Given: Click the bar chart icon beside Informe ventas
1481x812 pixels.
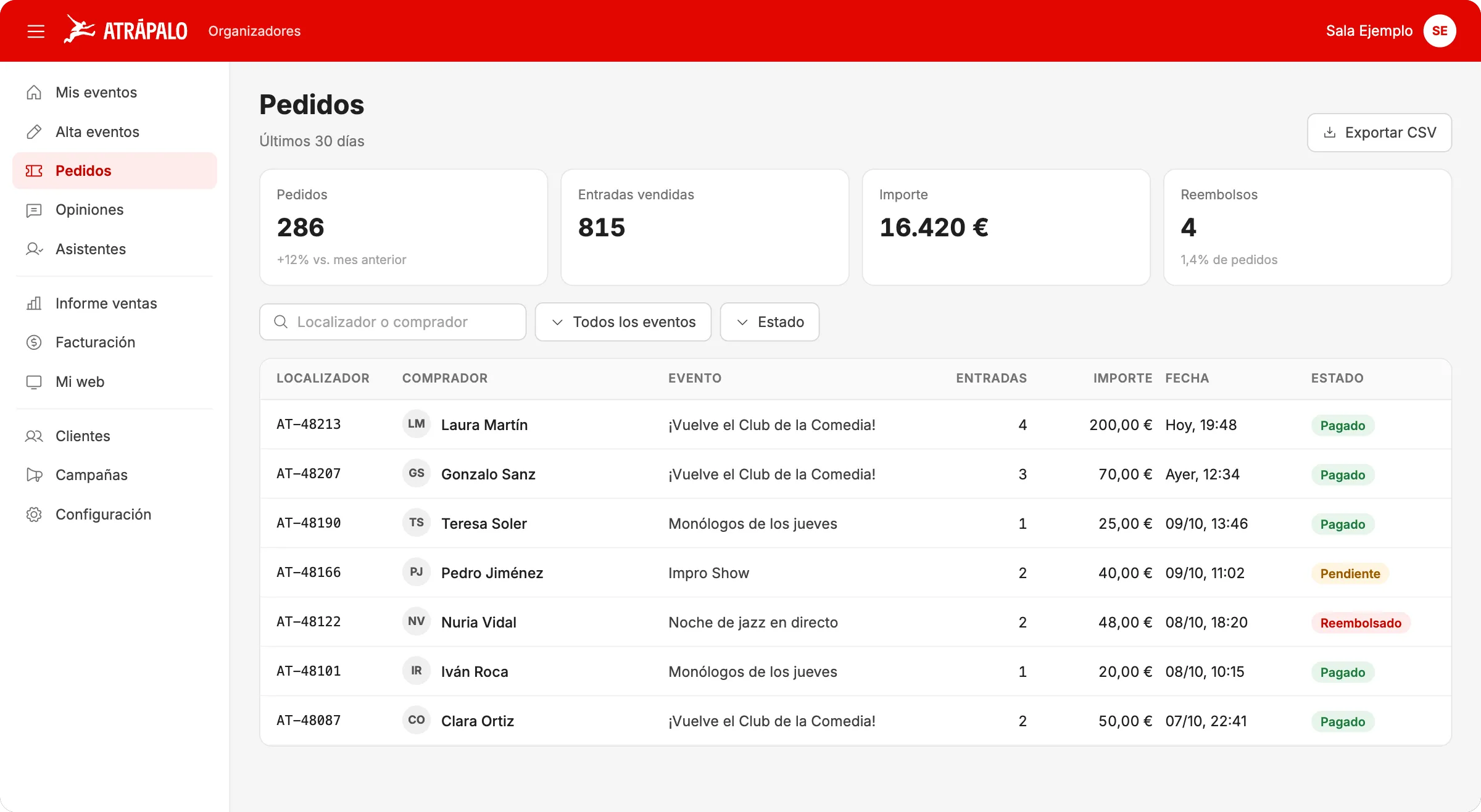Looking at the screenshot, I should coord(34,304).
